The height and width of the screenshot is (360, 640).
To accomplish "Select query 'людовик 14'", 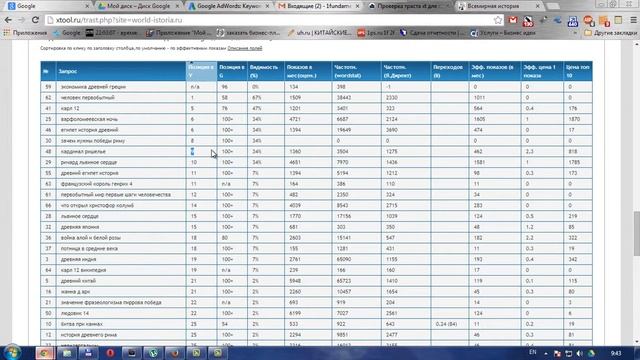I will [75, 313].
